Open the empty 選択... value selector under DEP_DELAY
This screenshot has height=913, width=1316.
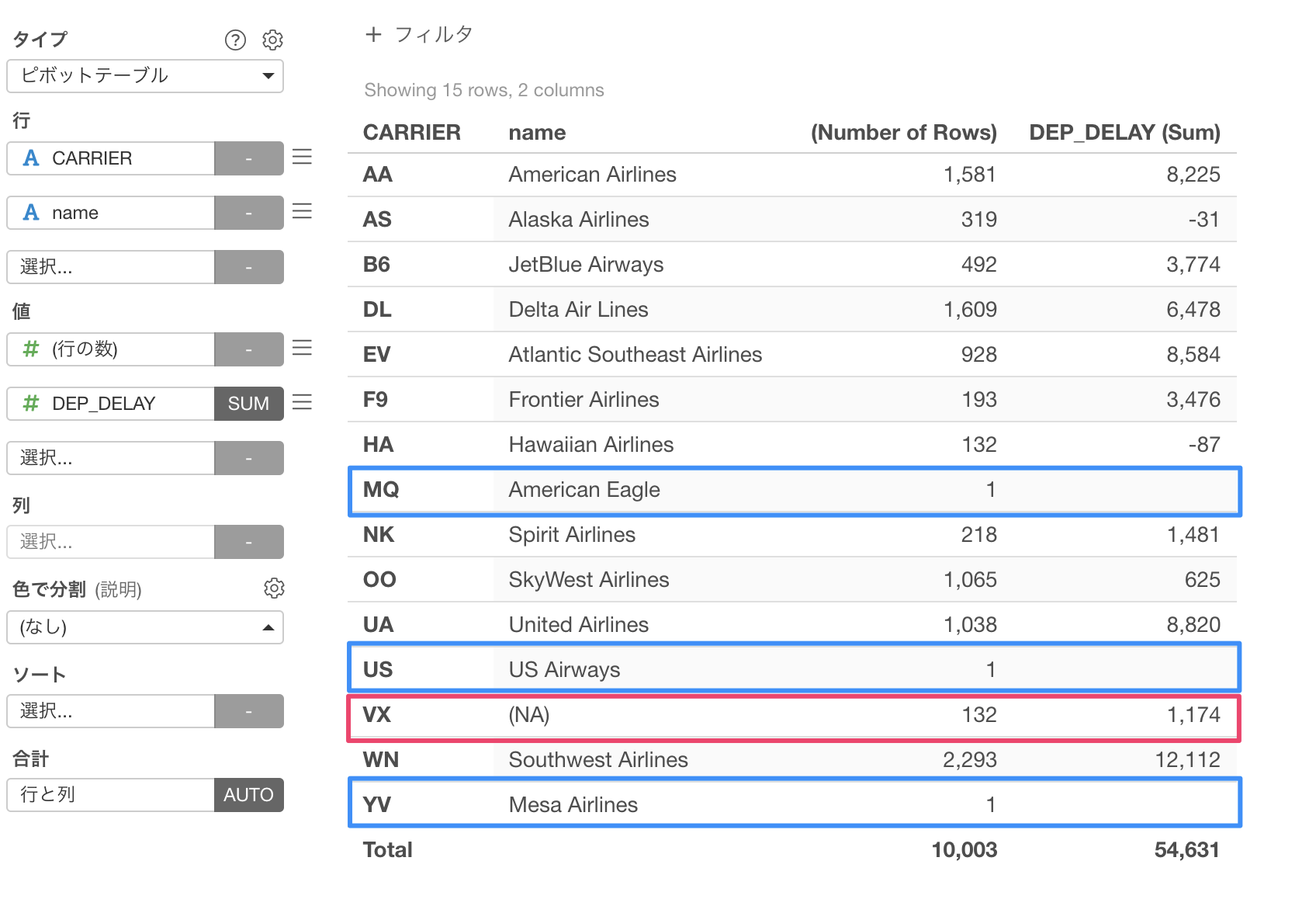[111, 458]
